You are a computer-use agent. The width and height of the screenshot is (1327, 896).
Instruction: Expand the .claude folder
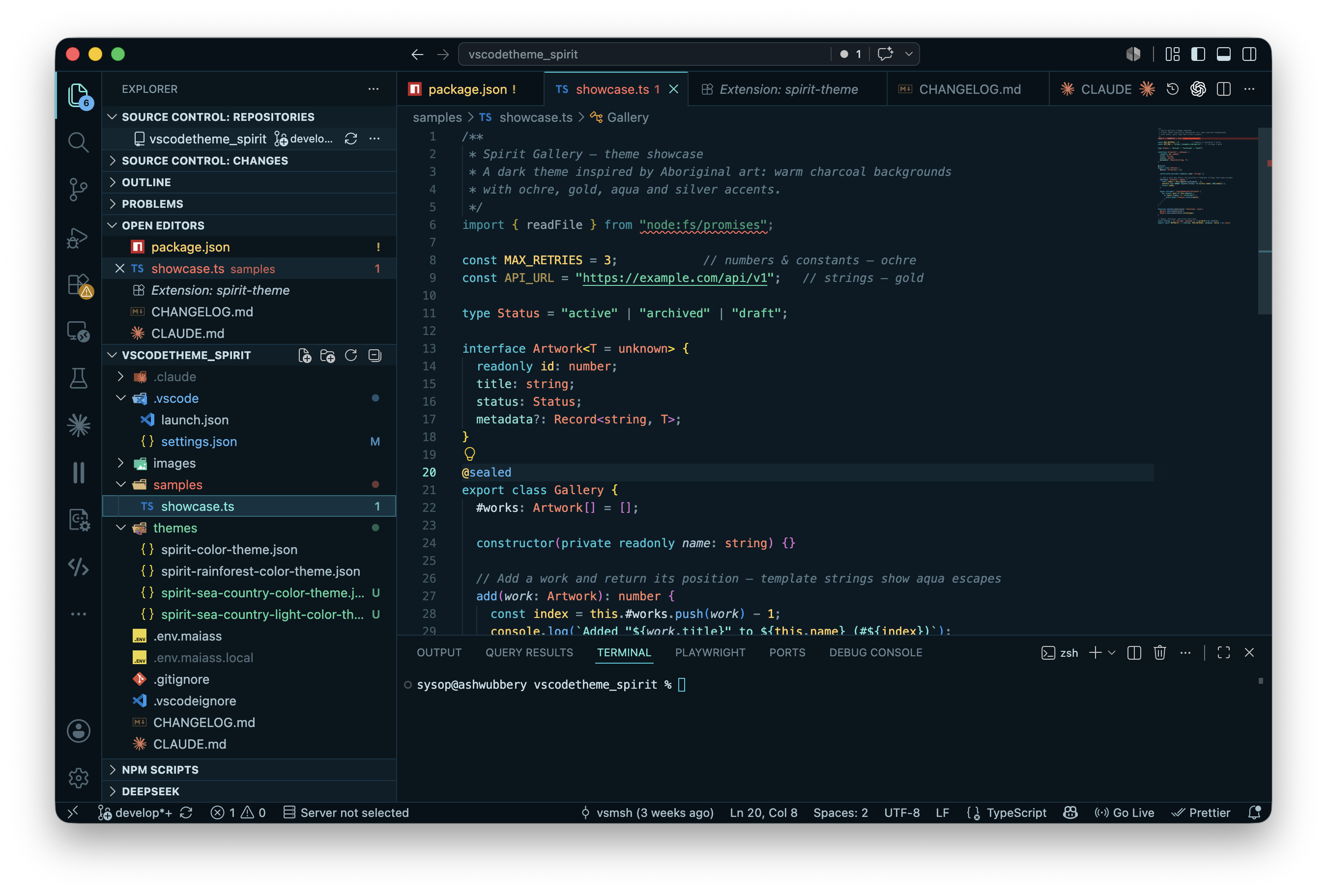pyautogui.click(x=249, y=377)
